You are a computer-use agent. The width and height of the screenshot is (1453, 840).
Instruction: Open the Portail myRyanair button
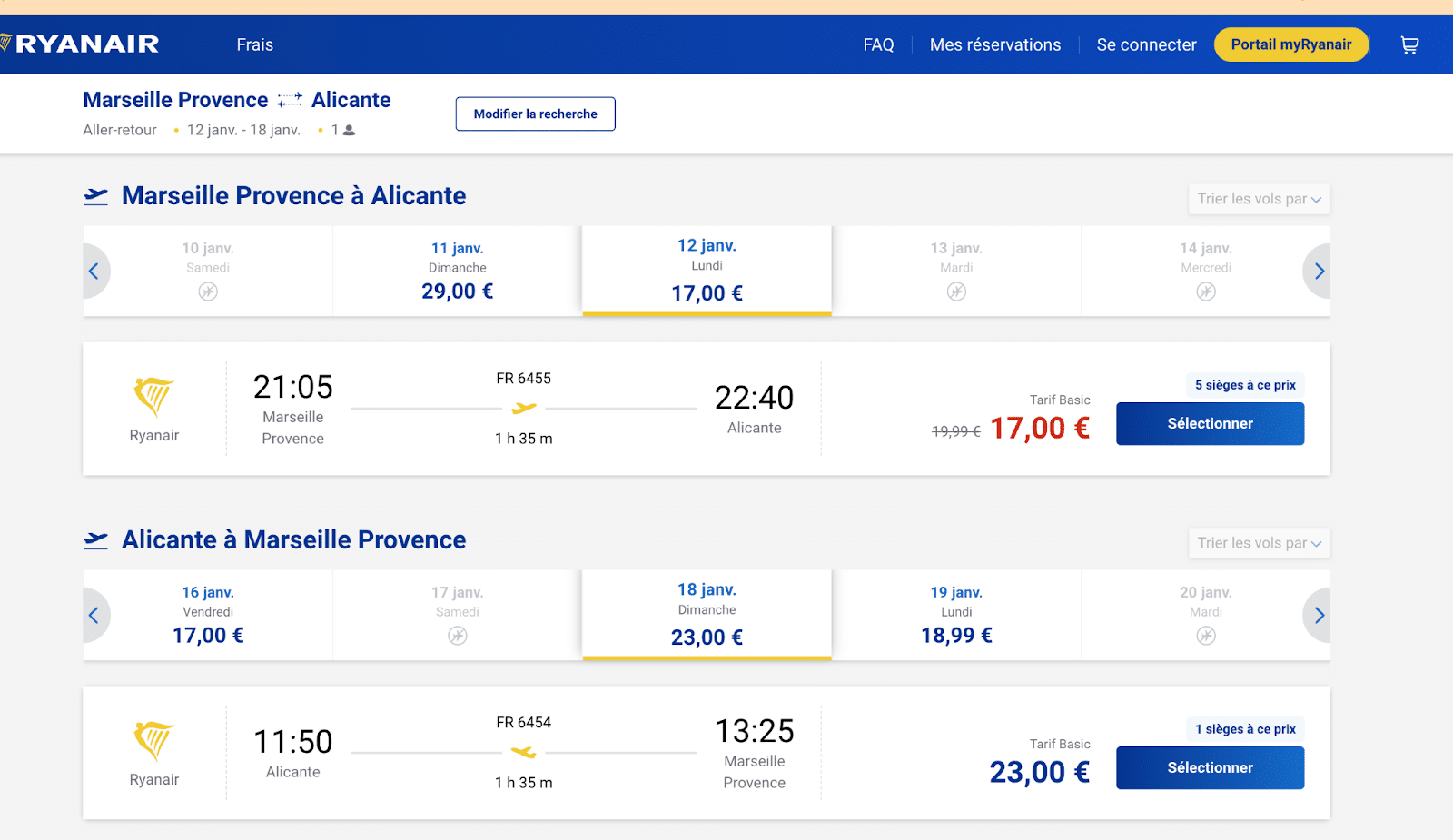(x=1290, y=44)
